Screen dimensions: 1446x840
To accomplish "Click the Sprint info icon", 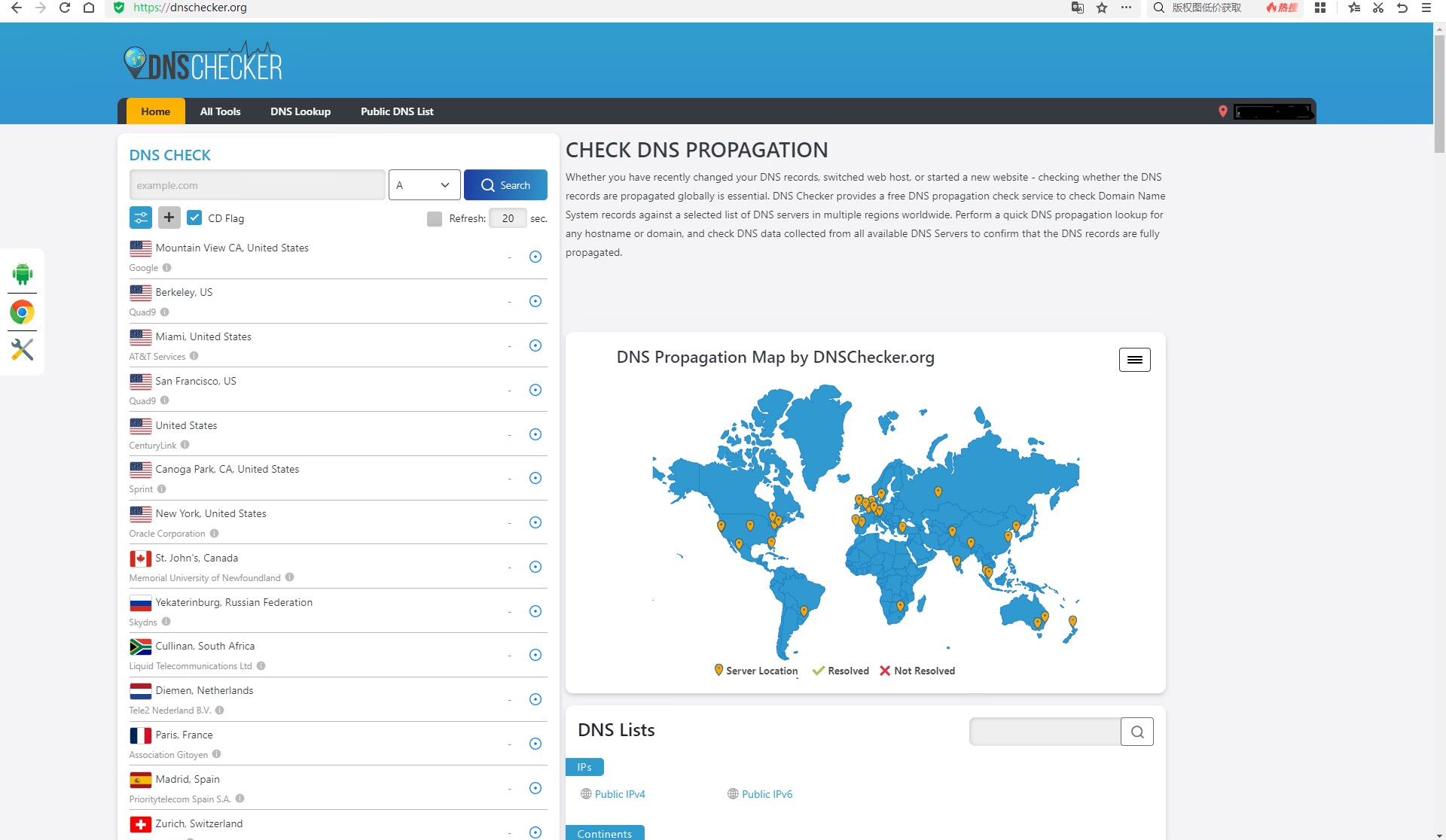I will (162, 489).
